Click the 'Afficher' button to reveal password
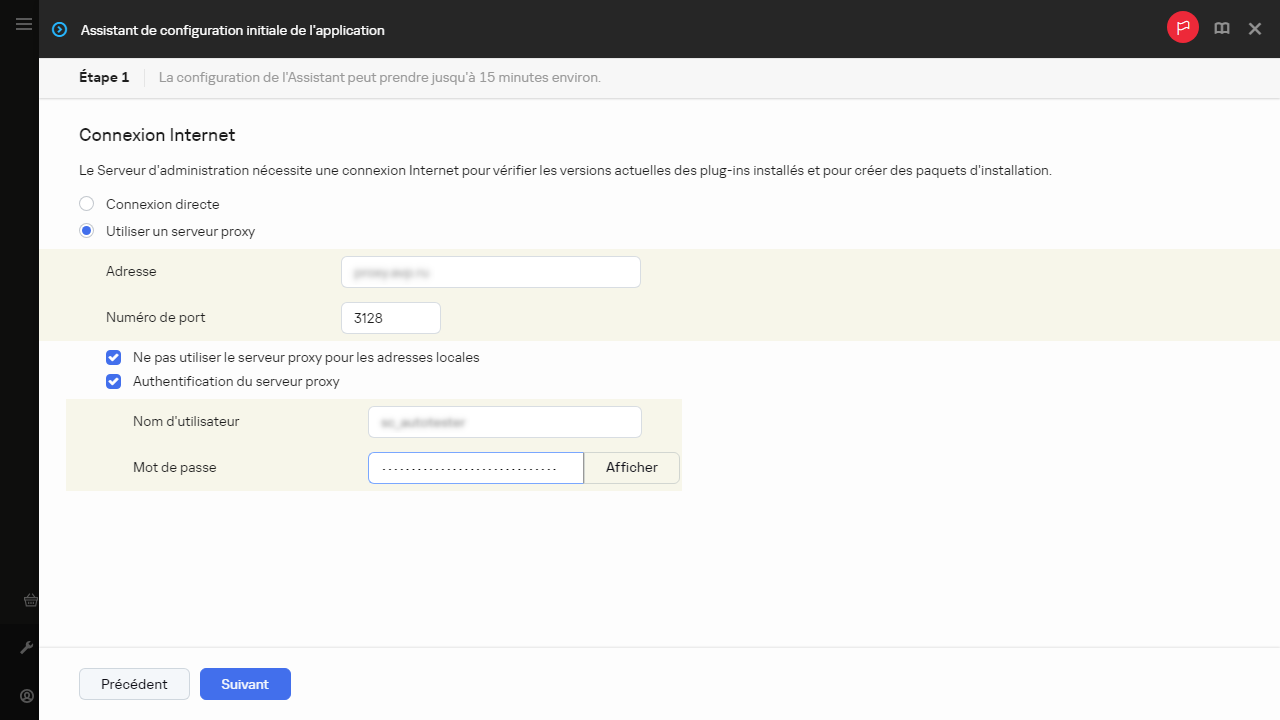Image resolution: width=1280 pixels, height=720 pixels. click(631, 468)
